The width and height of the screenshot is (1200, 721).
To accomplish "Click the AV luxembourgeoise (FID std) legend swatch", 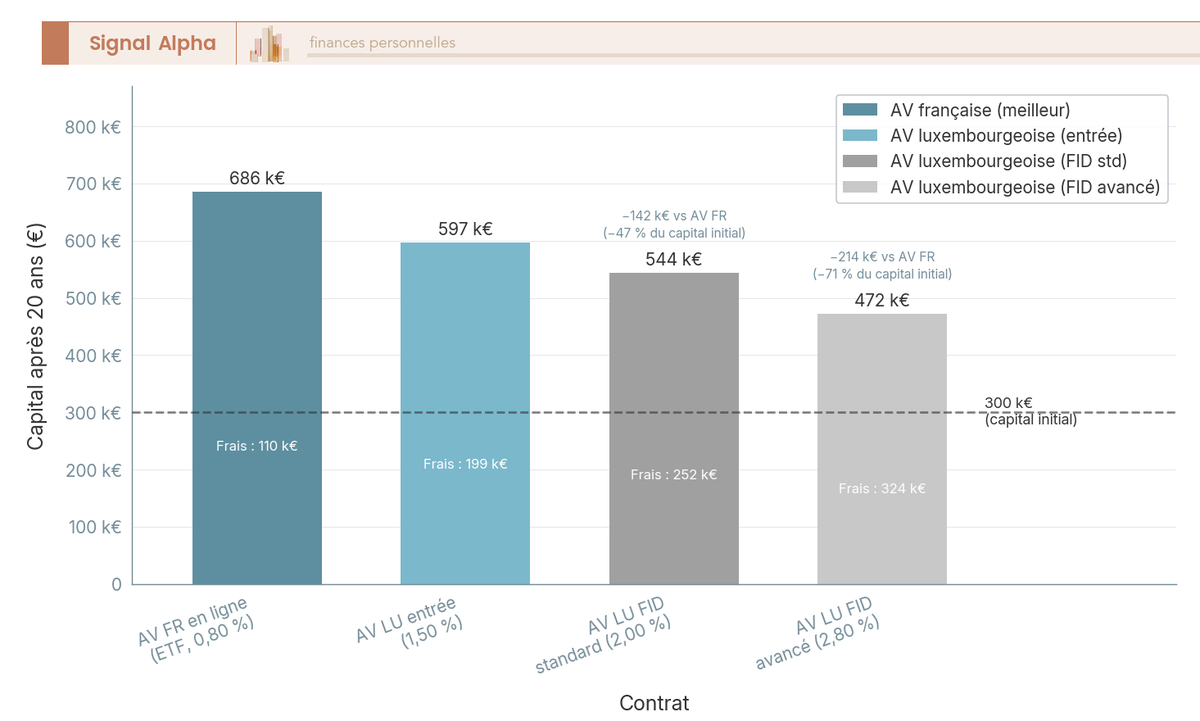I will pyautogui.click(x=860, y=161).
